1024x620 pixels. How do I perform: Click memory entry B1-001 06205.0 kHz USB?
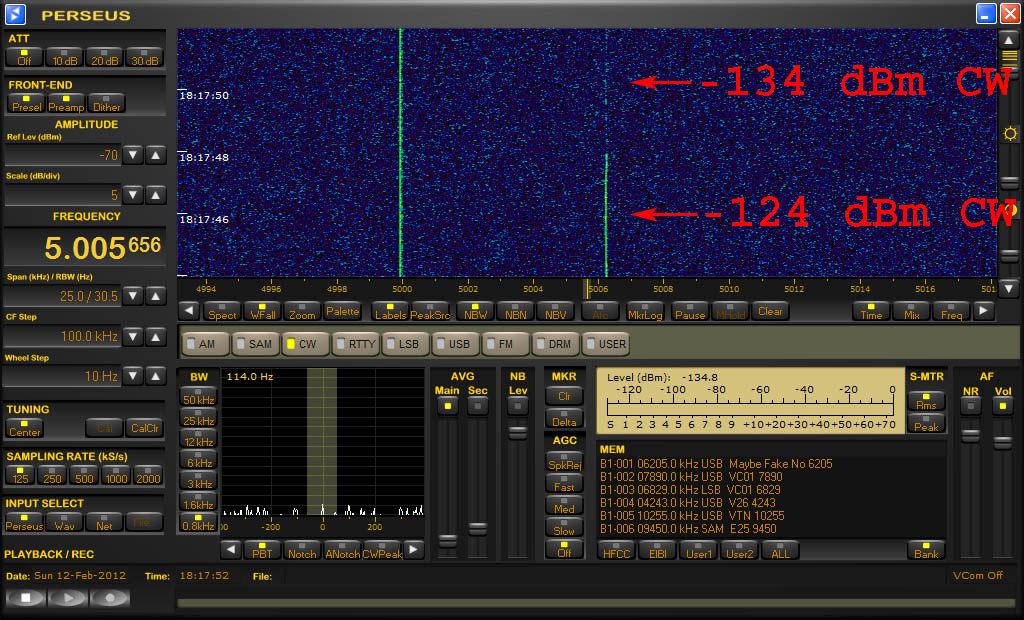pyautogui.click(x=716, y=464)
